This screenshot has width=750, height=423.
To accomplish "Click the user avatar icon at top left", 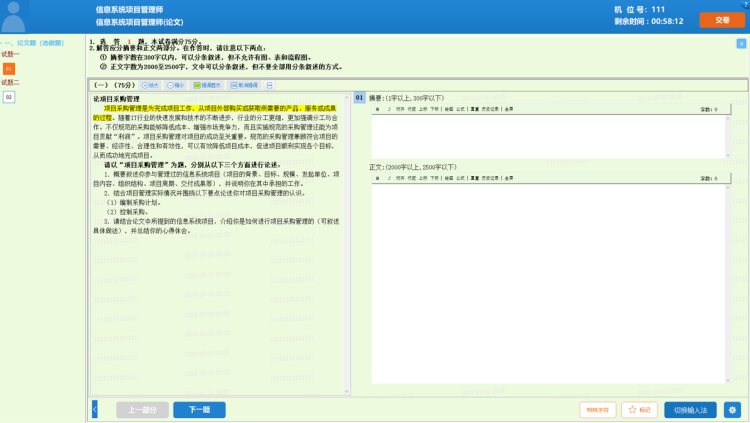I will pyautogui.click(x=15, y=14).
